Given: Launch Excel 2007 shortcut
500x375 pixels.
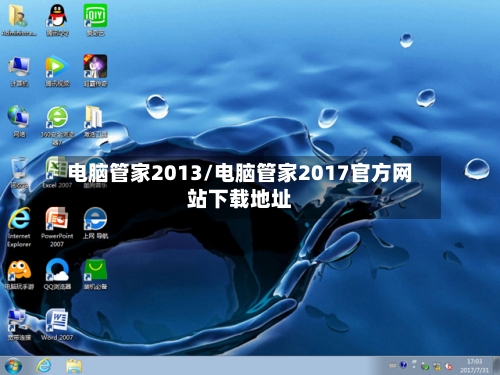Looking at the screenshot, I should (57, 173).
